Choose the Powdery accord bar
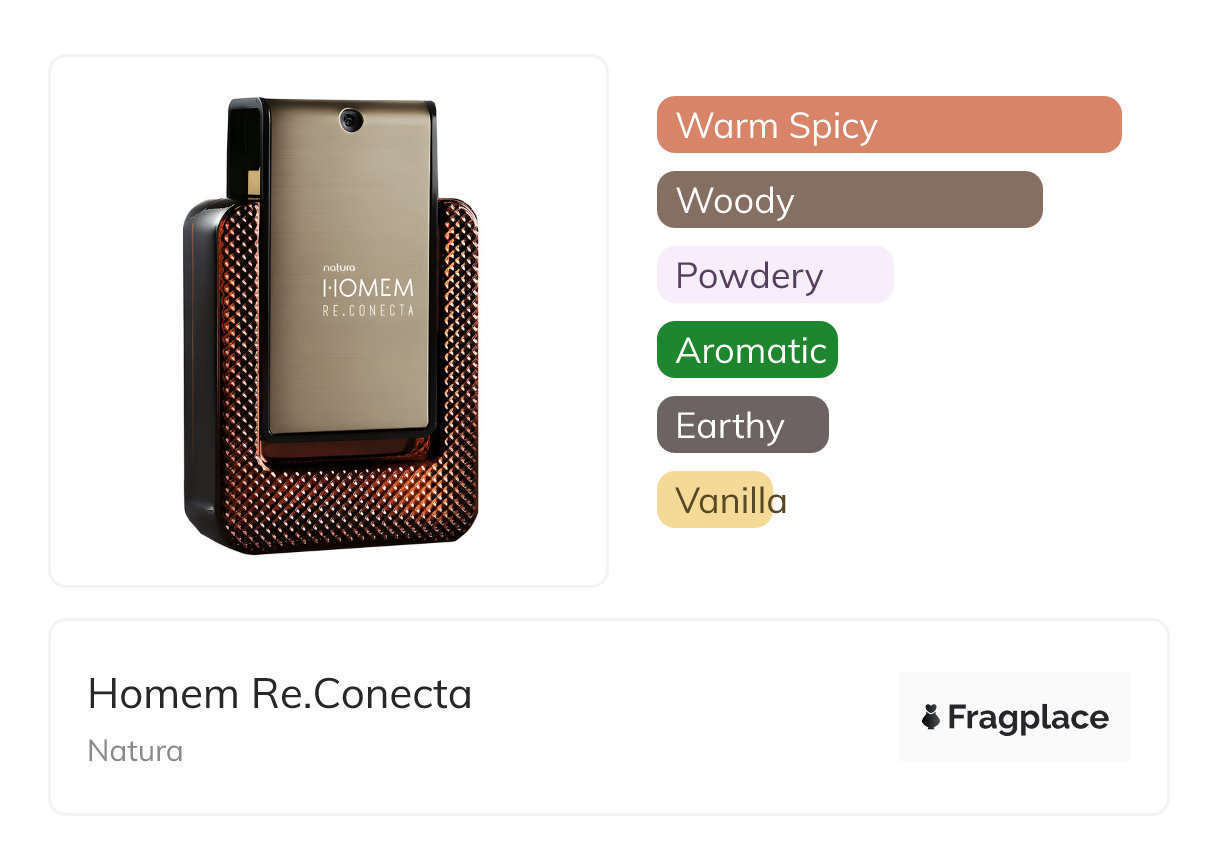Viewport: 1218px width, 864px height. [775, 275]
